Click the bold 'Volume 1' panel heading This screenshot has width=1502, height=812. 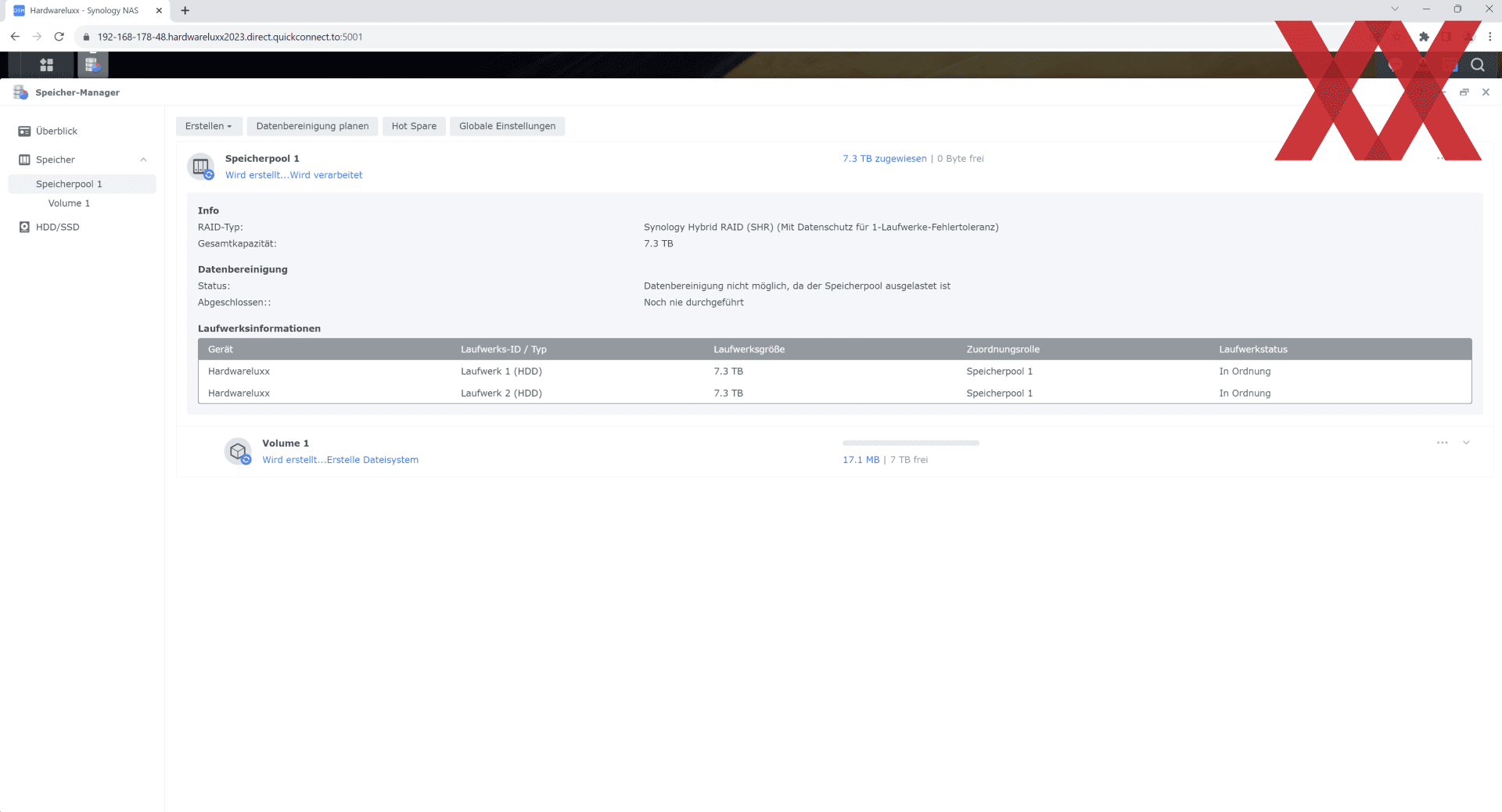pos(286,444)
